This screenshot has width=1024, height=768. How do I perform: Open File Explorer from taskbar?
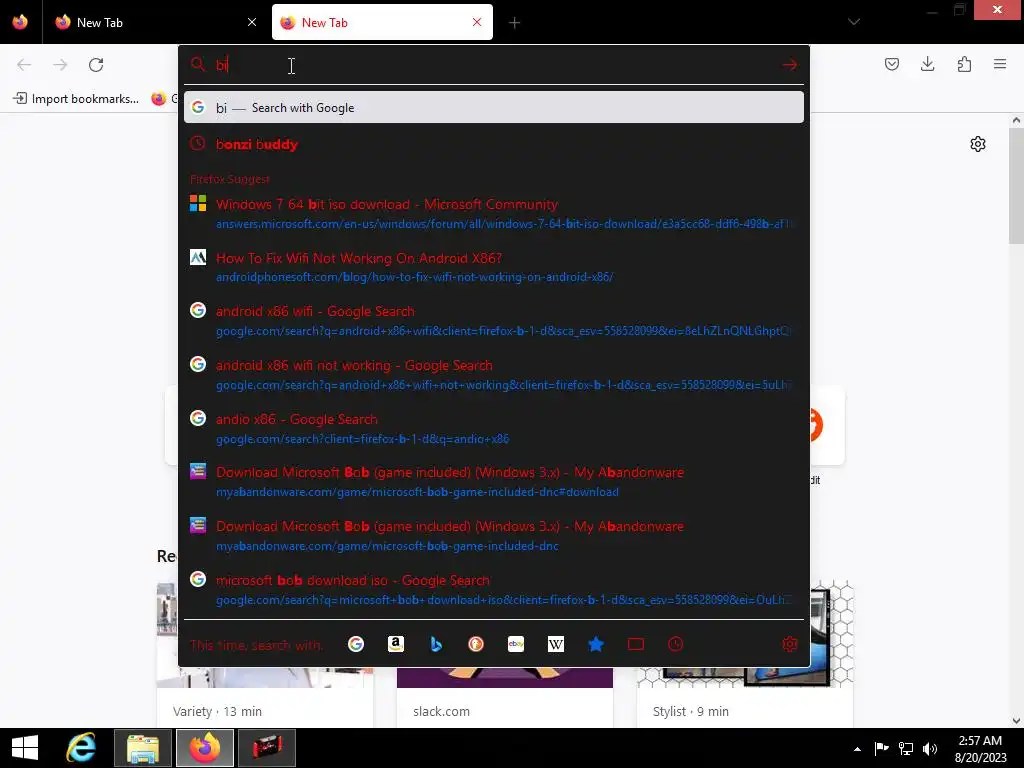tap(143, 748)
